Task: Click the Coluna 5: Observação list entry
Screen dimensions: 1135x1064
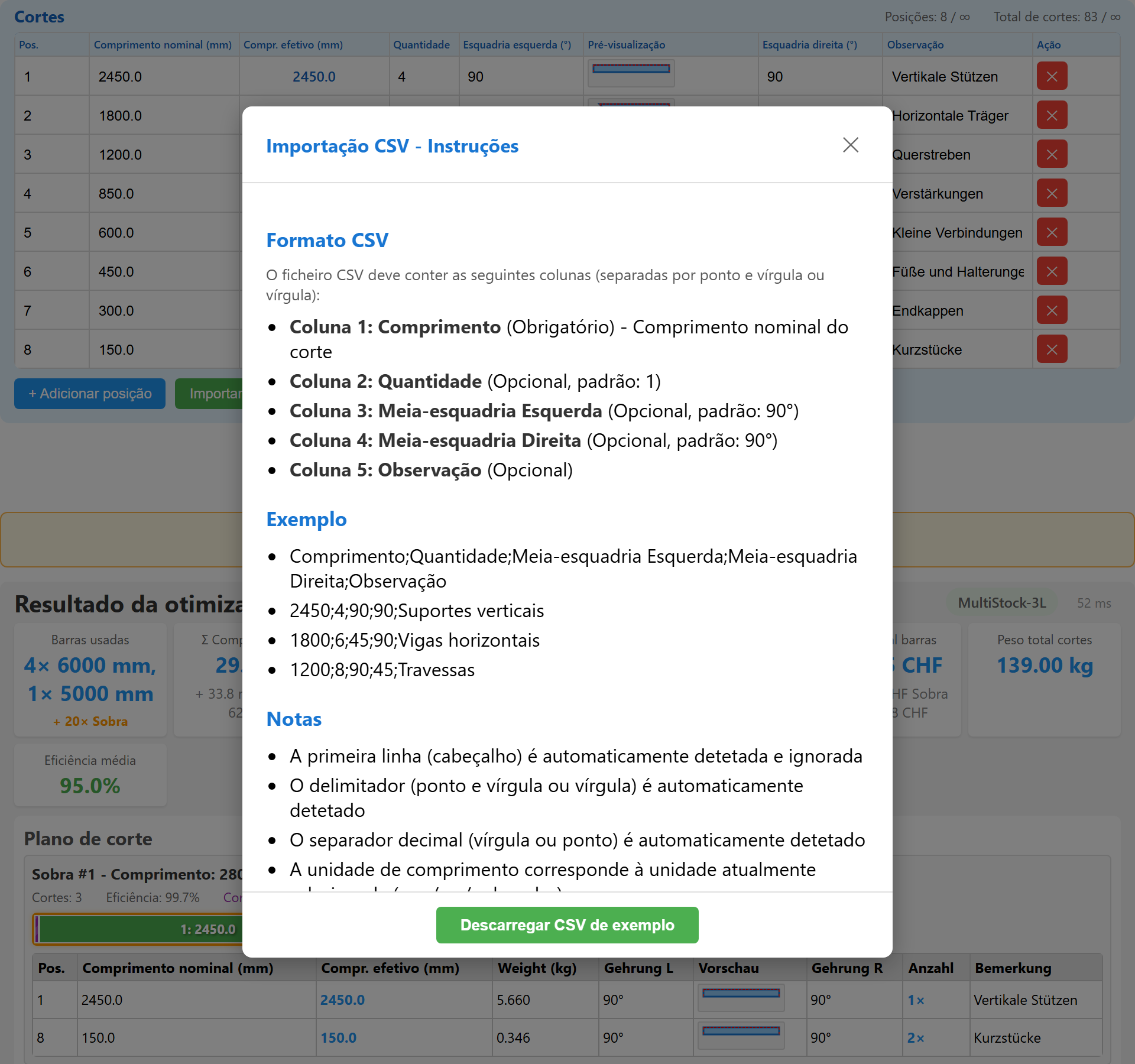Action: point(431,470)
